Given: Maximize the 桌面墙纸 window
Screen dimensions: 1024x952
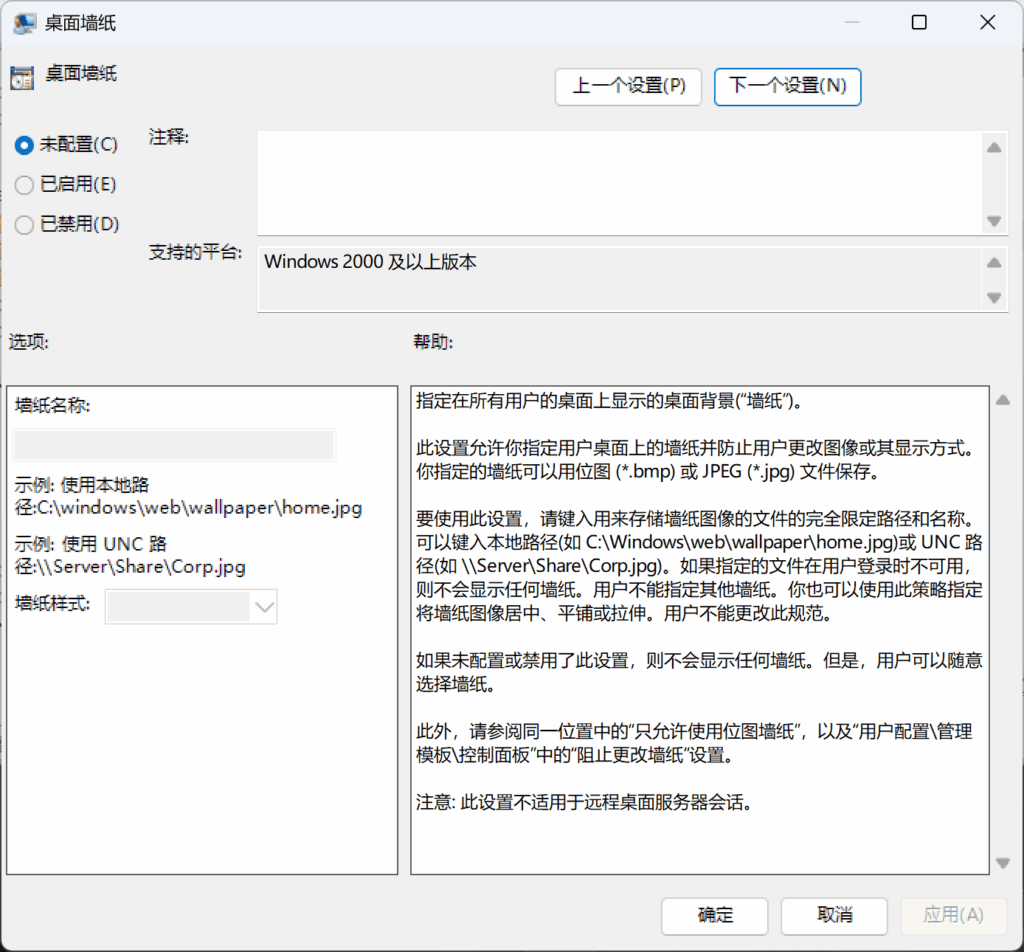Looking at the screenshot, I should click(919, 23).
